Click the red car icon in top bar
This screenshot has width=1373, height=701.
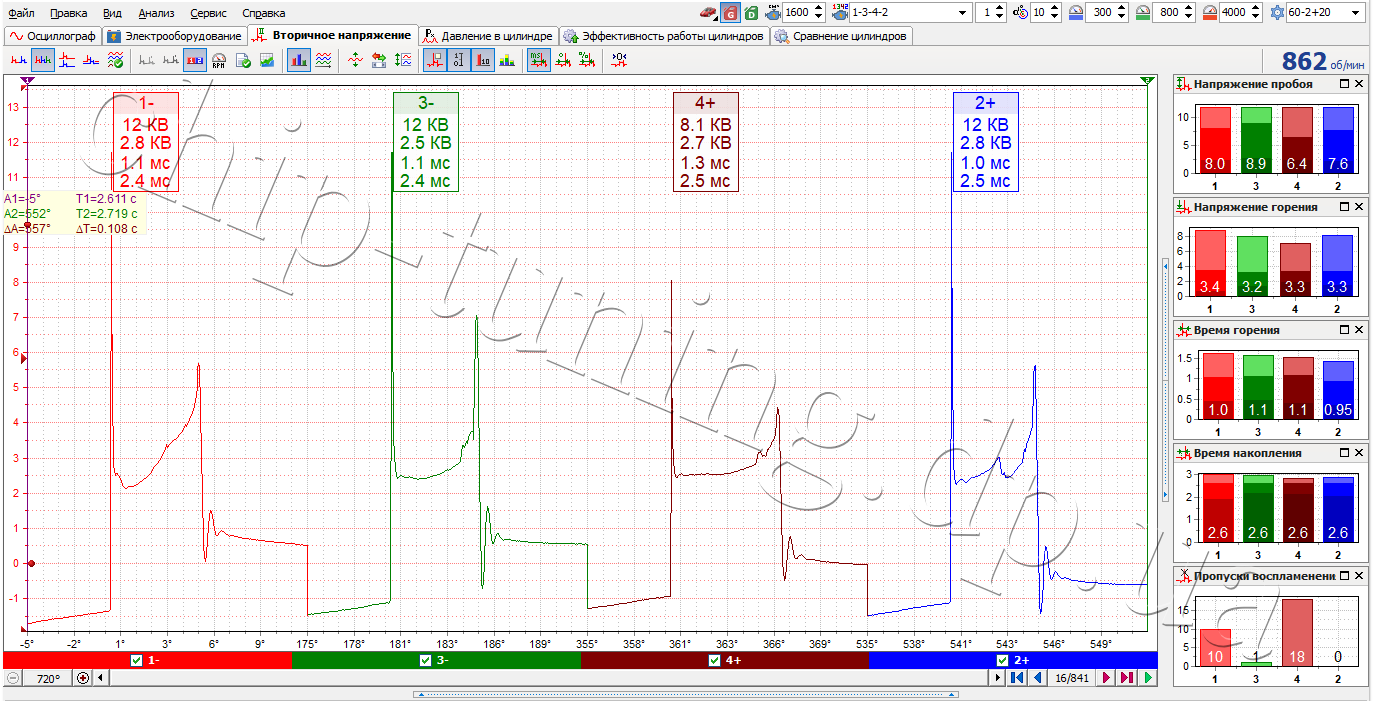708,13
